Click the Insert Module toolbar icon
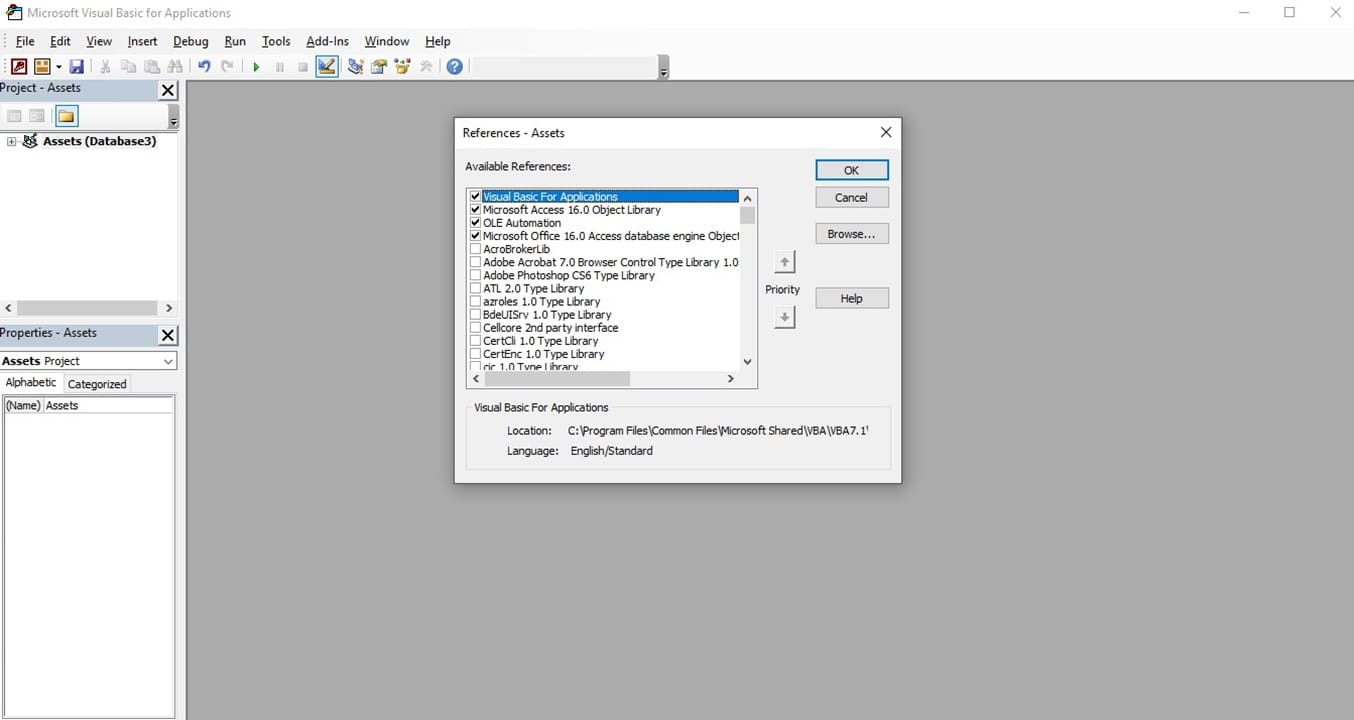Viewport: 1354px width, 720px height. [x=42, y=67]
